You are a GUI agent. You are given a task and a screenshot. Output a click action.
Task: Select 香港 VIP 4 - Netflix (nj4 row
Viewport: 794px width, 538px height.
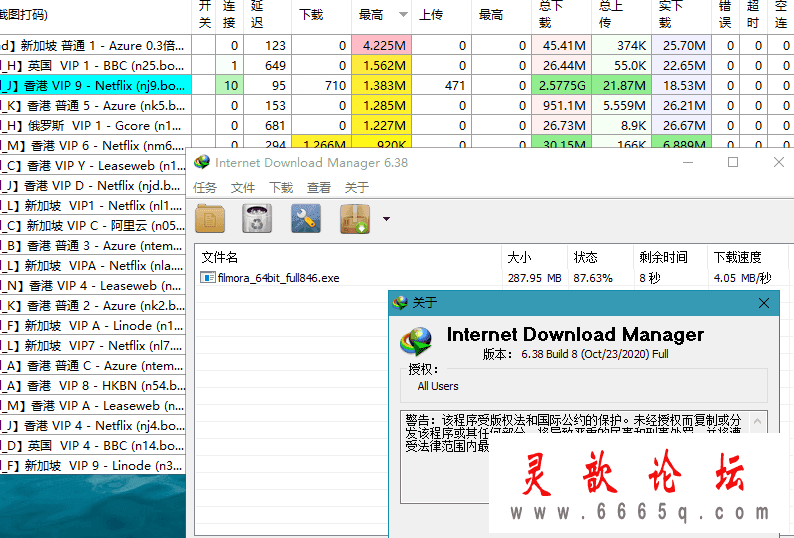[93, 426]
